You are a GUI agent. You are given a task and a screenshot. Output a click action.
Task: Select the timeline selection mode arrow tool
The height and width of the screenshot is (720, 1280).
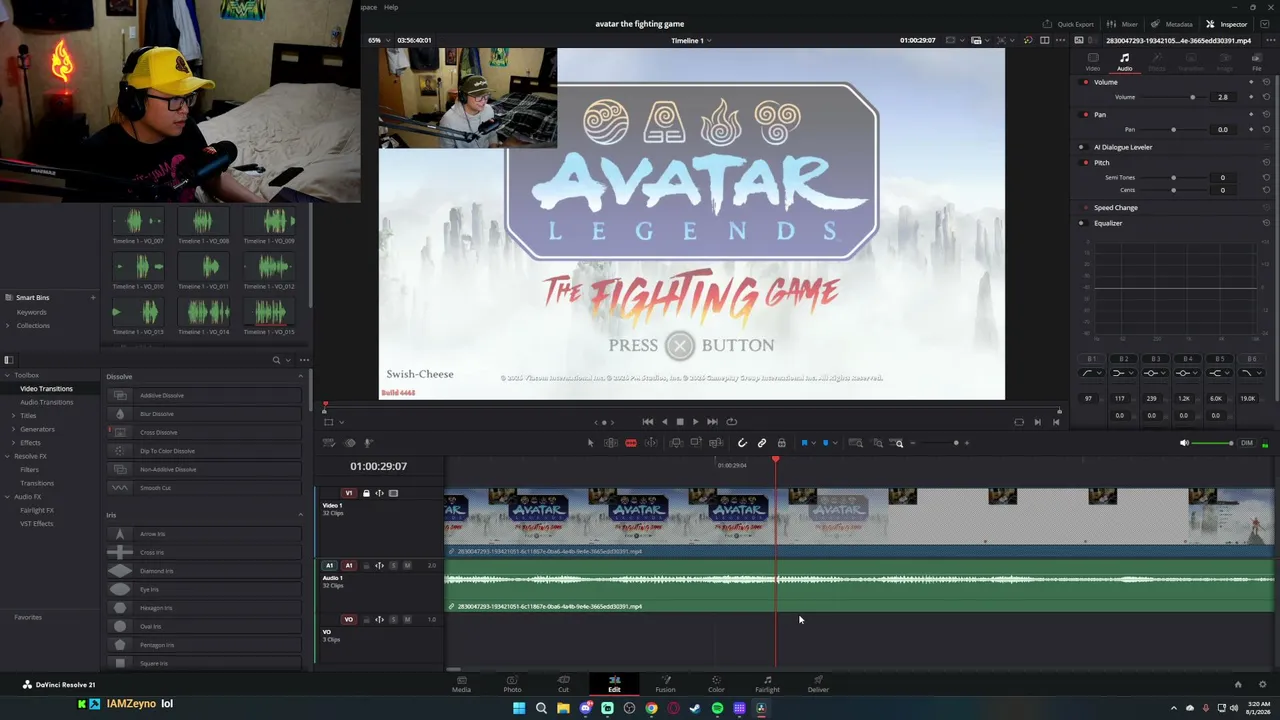coord(590,443)
